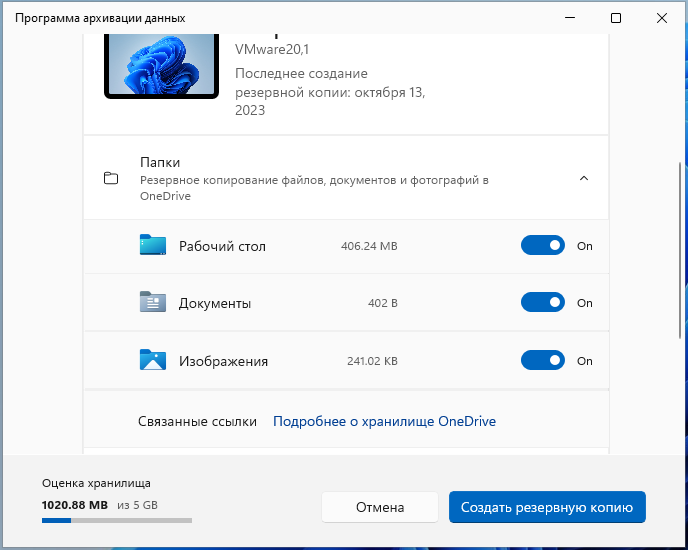Click the vertical scrollbar thumb
The width and height of the screenshot is (688, 550).
tap(680, 250)
